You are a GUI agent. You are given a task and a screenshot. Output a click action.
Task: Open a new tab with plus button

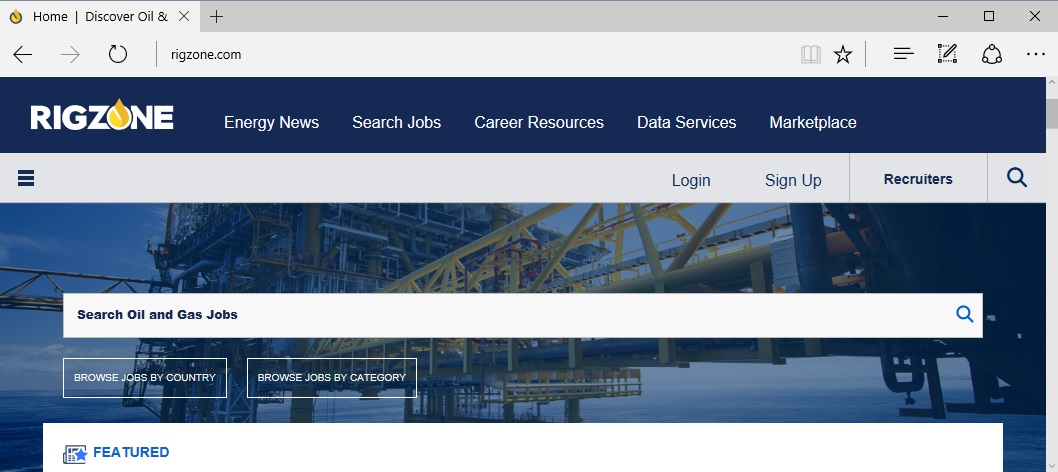(x=216, y=16)
